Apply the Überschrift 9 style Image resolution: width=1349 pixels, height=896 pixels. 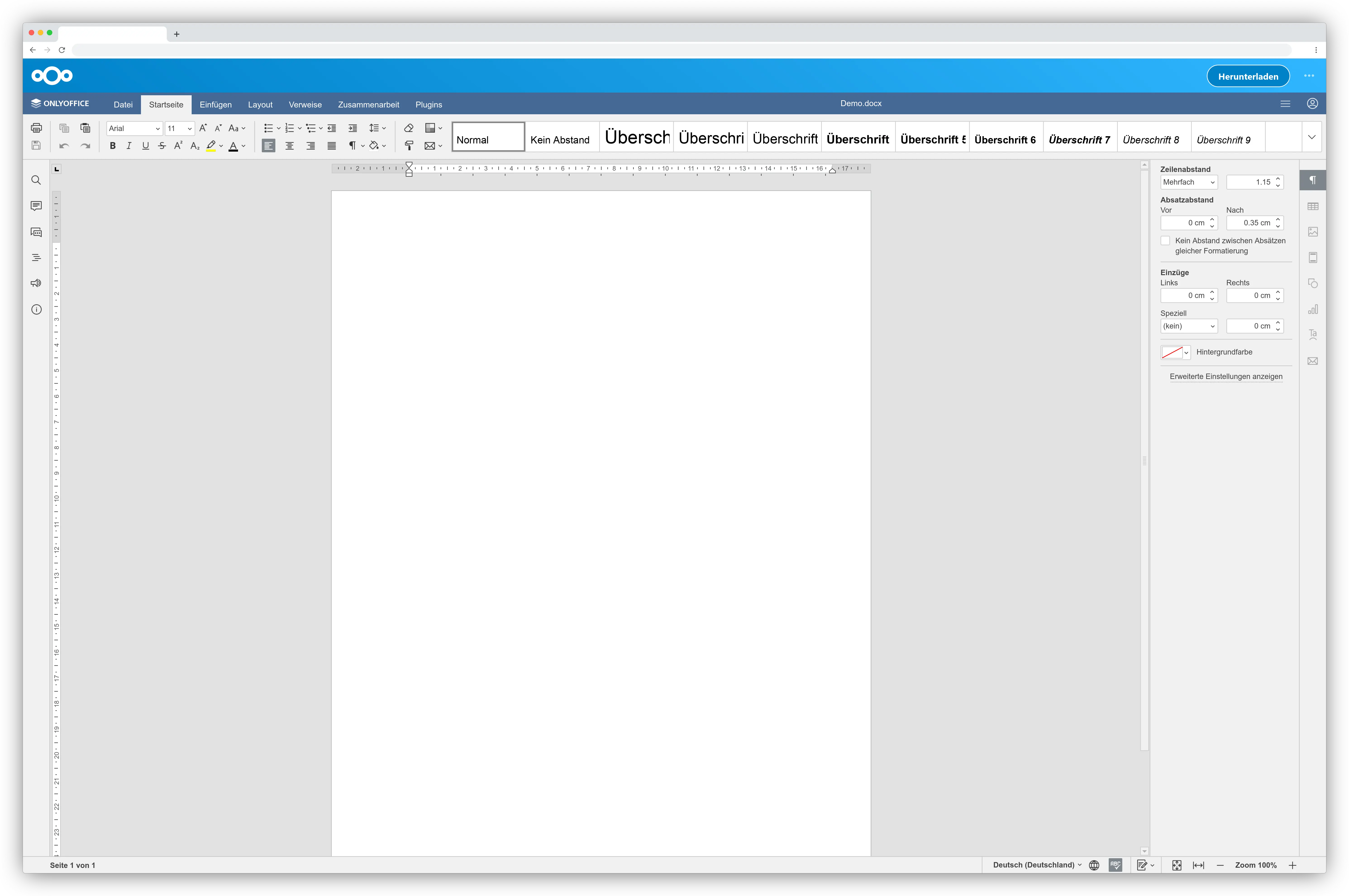pyautogui.click(x=1228, y=137)
